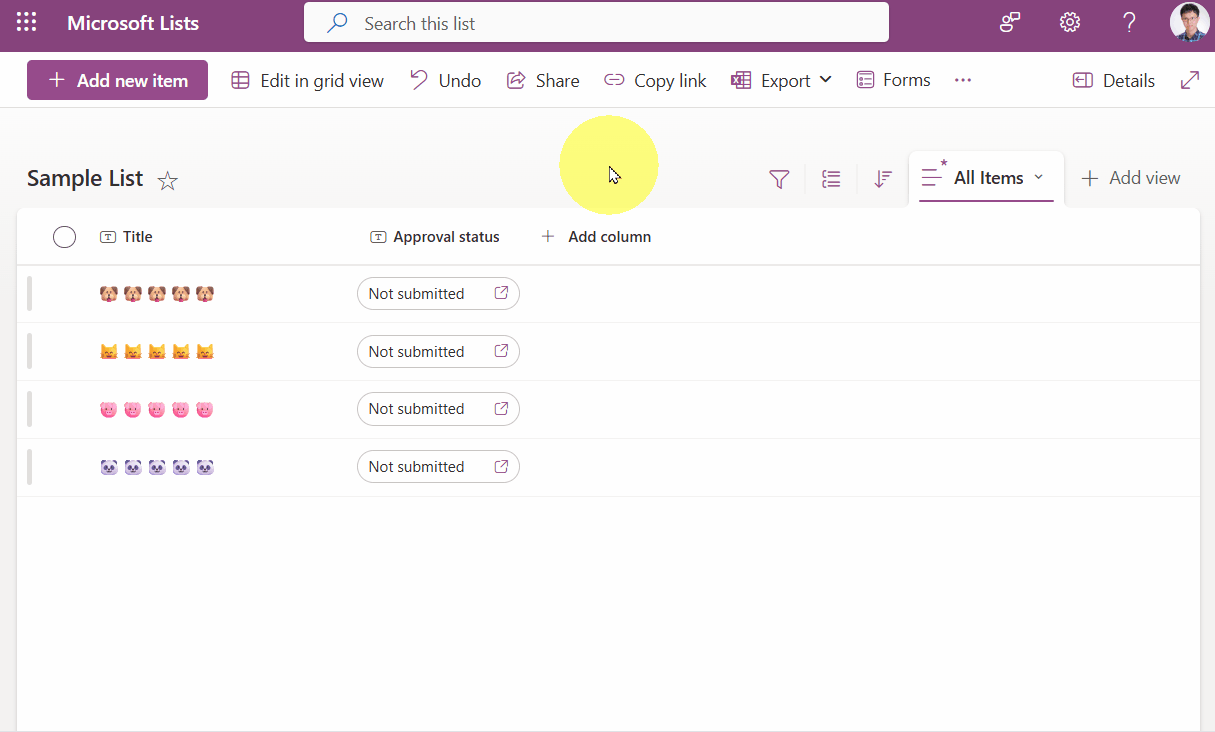Expand list to full-screen content mode

click(x=1189, y=81)
